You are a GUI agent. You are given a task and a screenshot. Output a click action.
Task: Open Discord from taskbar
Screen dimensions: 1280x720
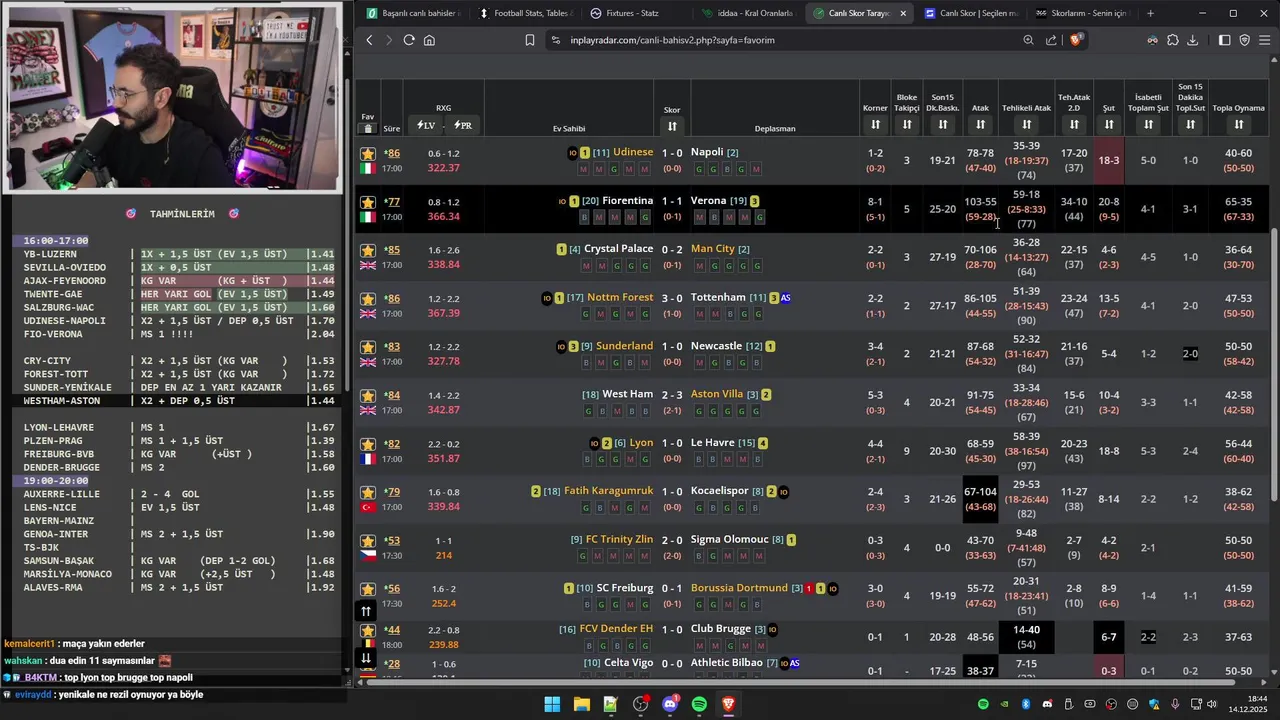(670, 704)
